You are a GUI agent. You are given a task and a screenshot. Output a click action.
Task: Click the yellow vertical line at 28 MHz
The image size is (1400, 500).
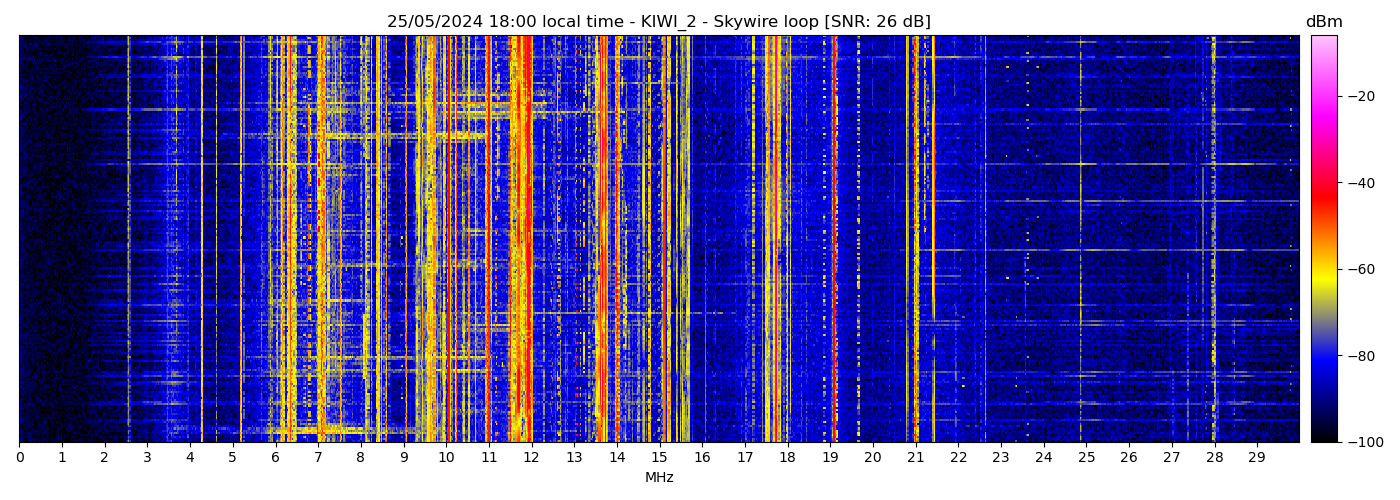[x=1213, y=240]
